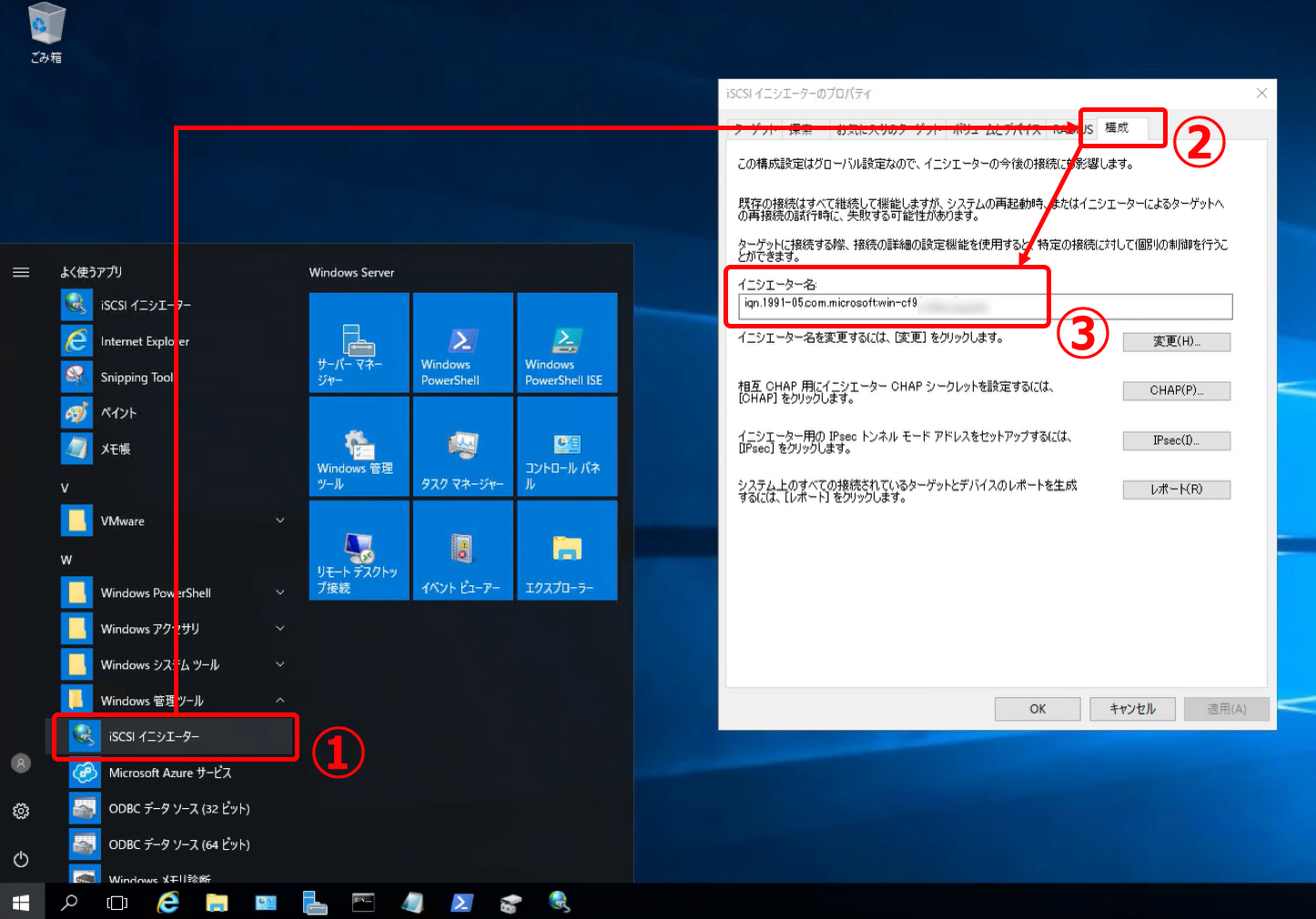Open Internet Explorer from the taskbar
This screenshot has width=1316, height=919.
tap(167, 902)
